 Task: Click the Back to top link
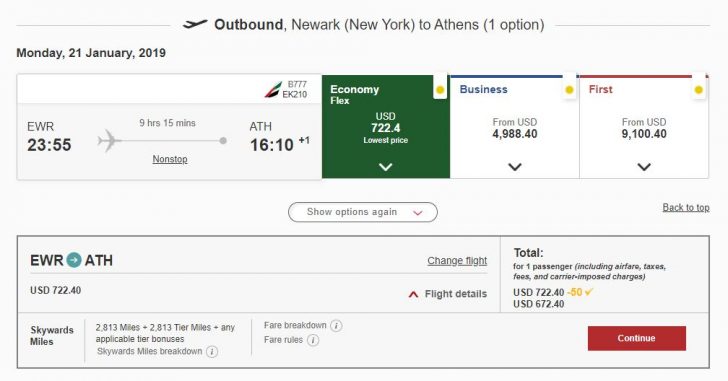pos(686,207)
